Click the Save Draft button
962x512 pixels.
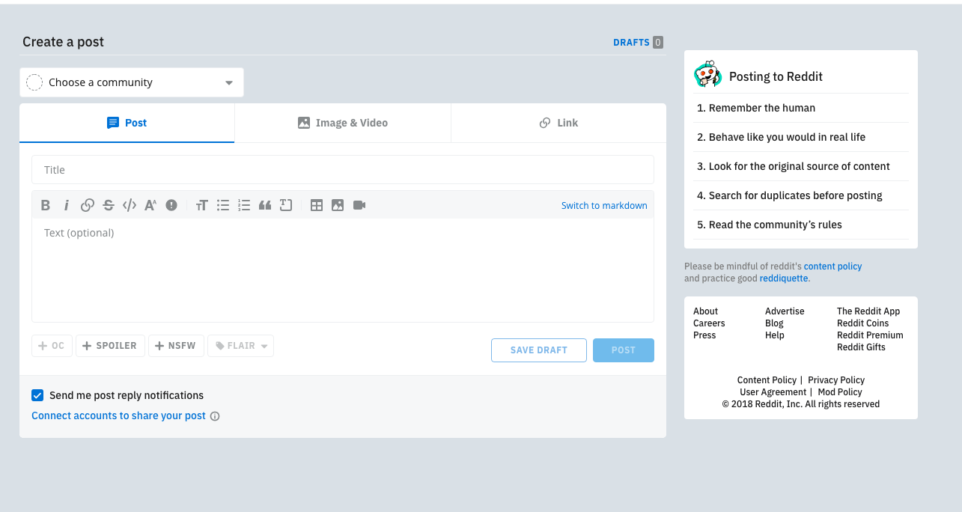[539, 350]
